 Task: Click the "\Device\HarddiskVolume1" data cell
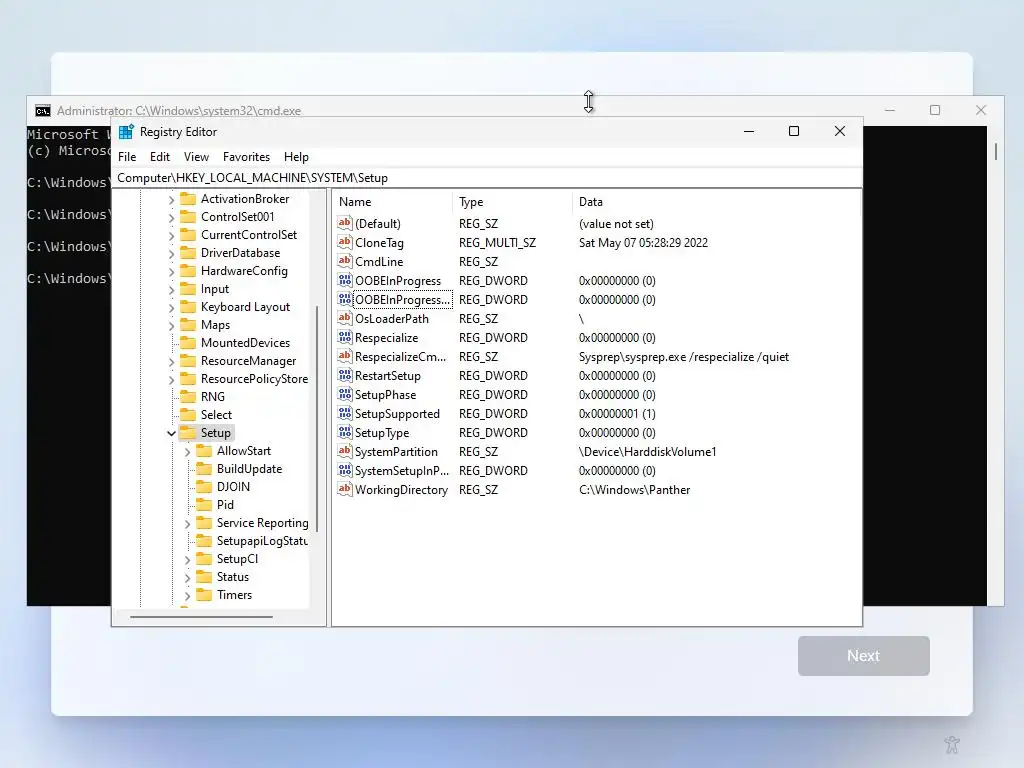[x=647, y=452]
